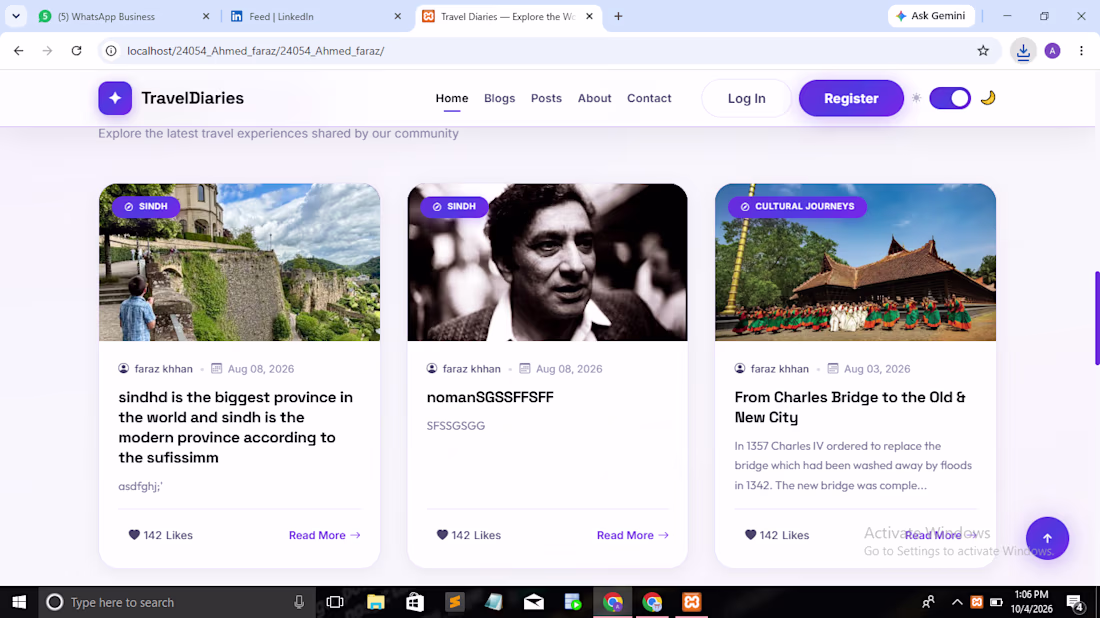Open the Home nav item
Viewport: 1100px width, 618px height.
[x=452, y=98]
